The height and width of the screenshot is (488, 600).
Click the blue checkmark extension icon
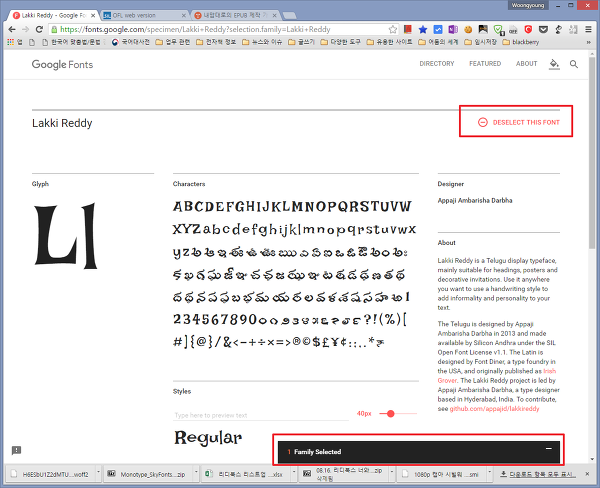[x=438, y=29]
